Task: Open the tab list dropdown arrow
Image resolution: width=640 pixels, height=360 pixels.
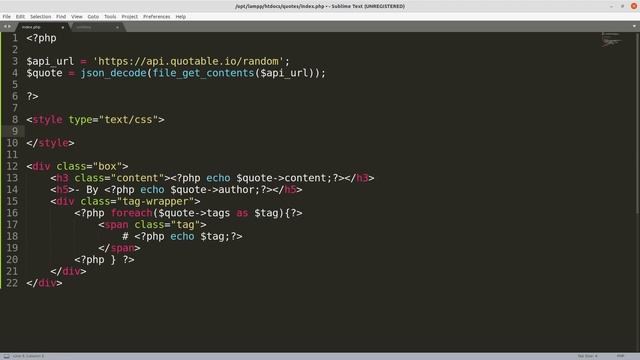Action: pyautogui.click(x=634, y=26)
